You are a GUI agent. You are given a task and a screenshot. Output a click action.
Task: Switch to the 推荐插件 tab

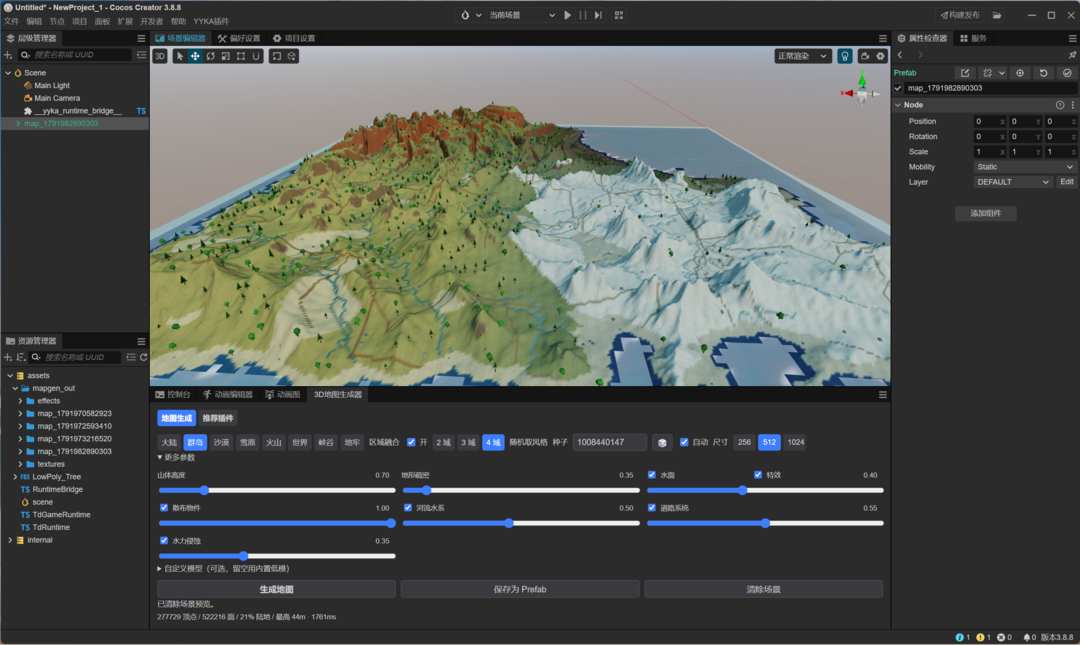click(218, 418)
